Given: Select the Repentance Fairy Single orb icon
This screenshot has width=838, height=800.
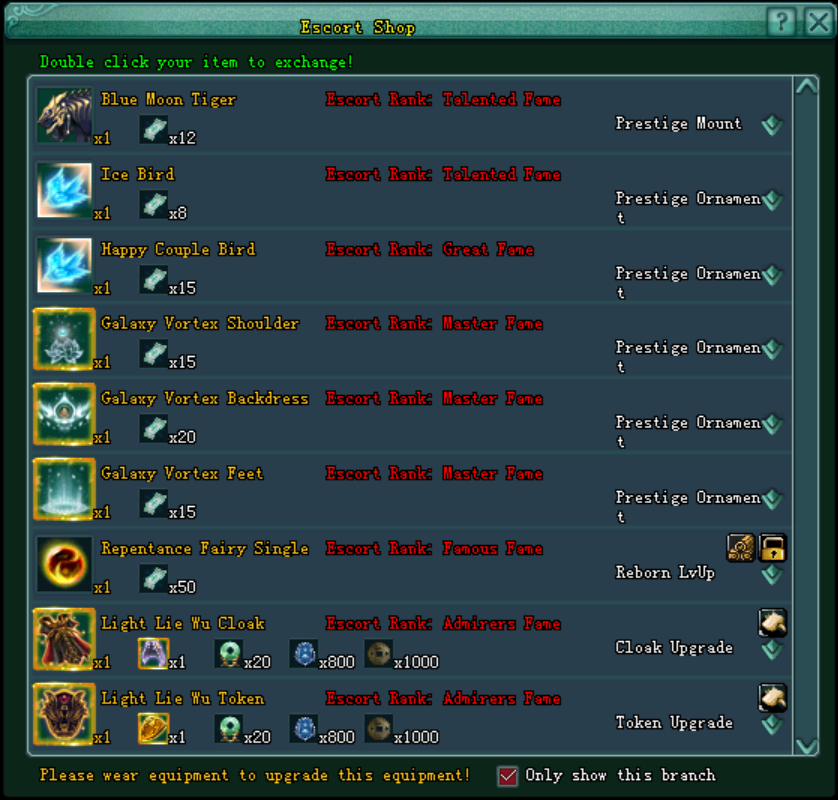Looking at the screenshot, I should [64, 564].
